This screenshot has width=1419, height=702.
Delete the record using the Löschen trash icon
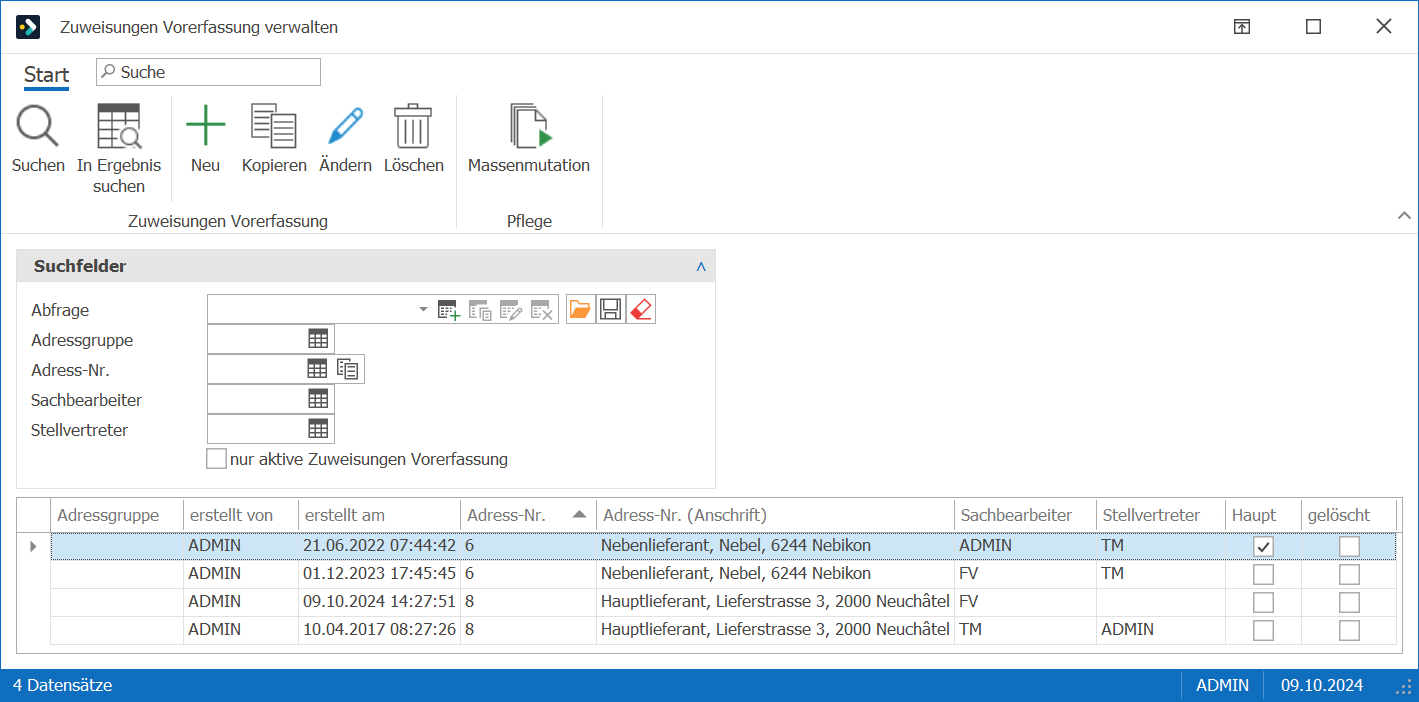pyautogui.click(x=413, y=127)
